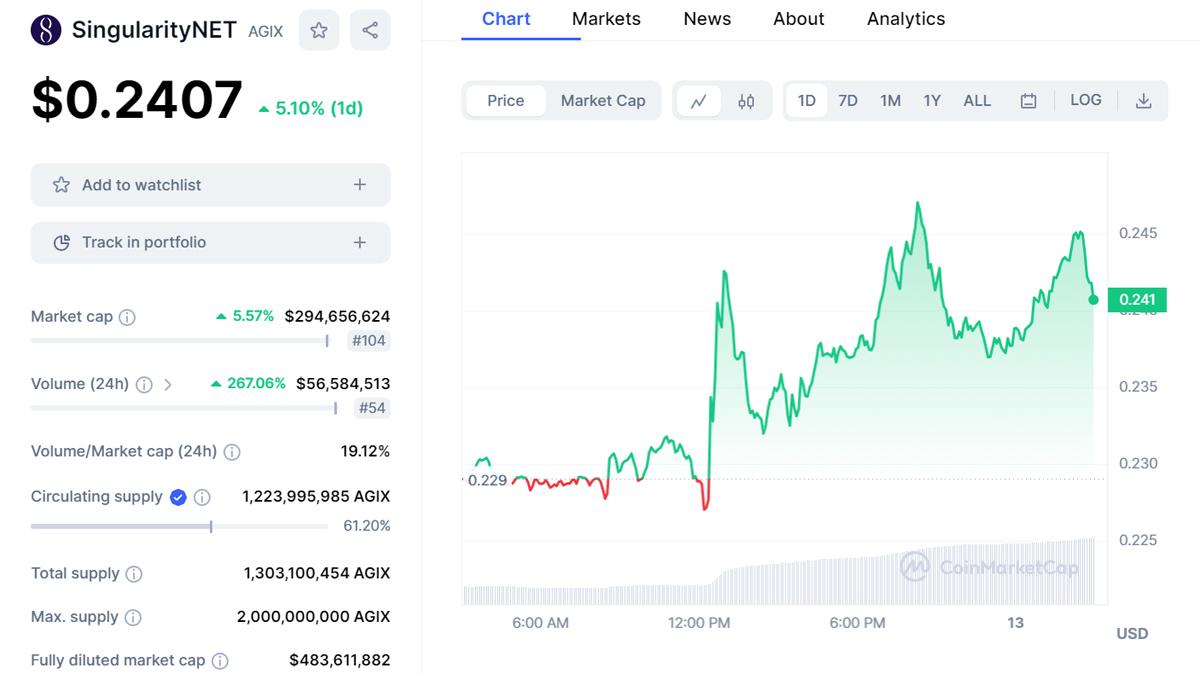This screenshot has width=1200, height=675.
Task: Click 2,000,000,000 AGIX max supply value
Action: click(x=313, y=617)
